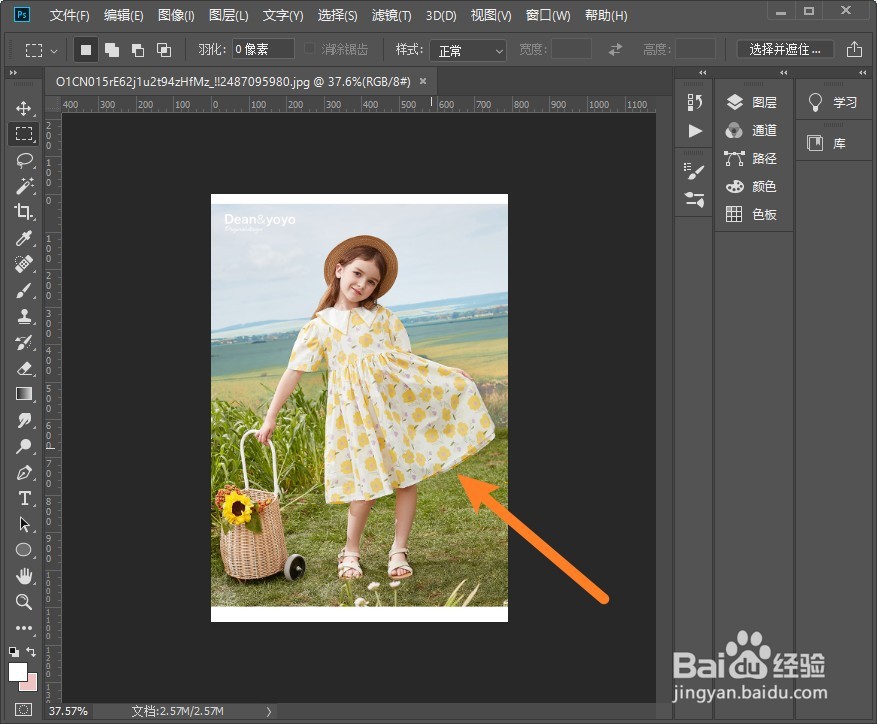The width and height of the screenshot is (877, 724).
Task: Pick the Eyedropper tool
Action: [24, 238]
